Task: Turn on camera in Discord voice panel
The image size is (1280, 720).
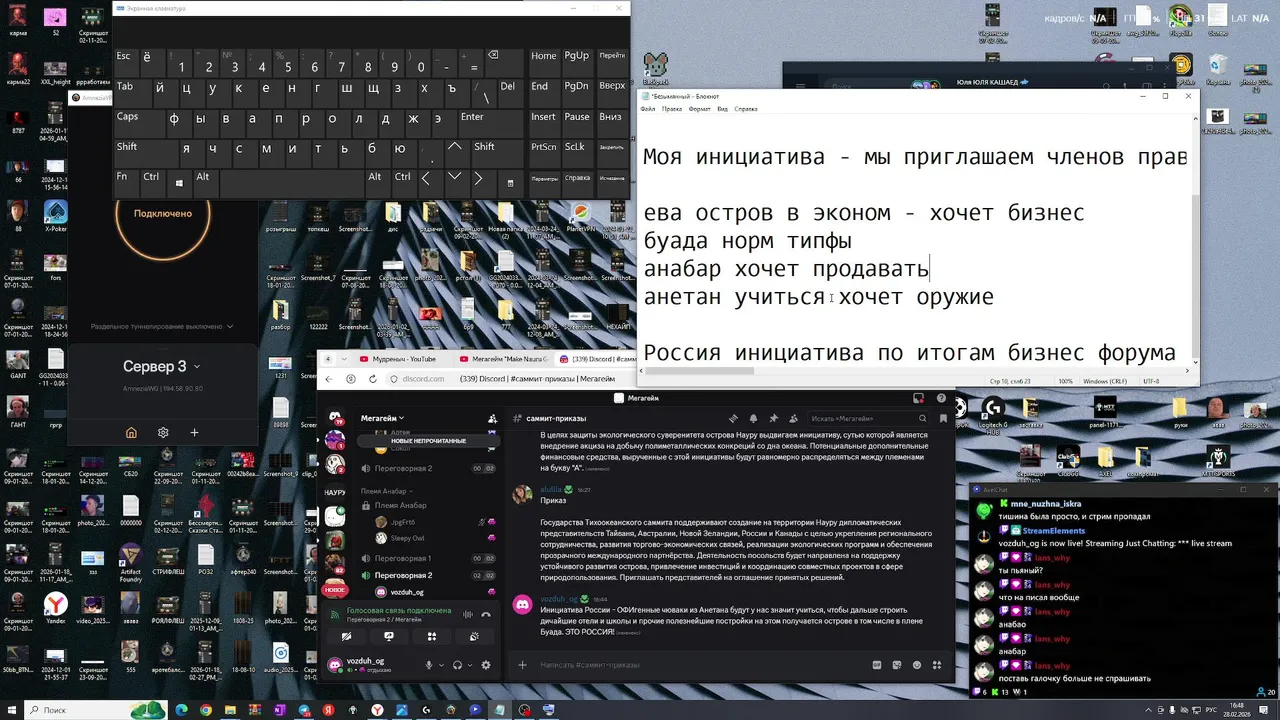Action: pos(346,636)
